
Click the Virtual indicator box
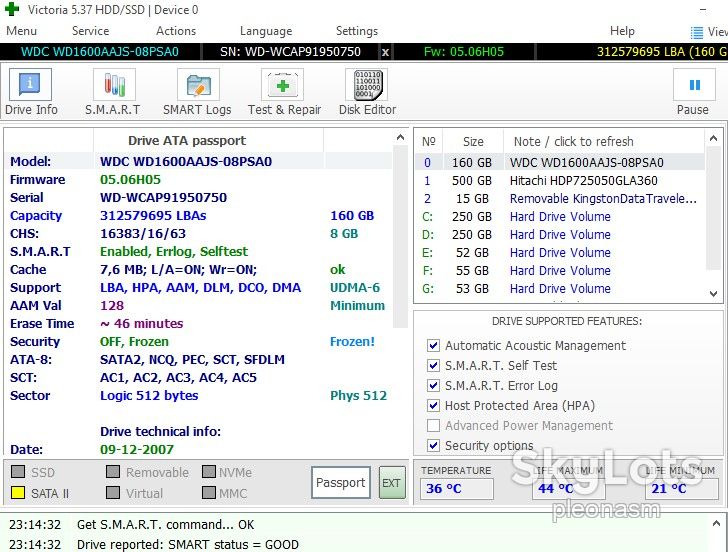coord(113,493)
